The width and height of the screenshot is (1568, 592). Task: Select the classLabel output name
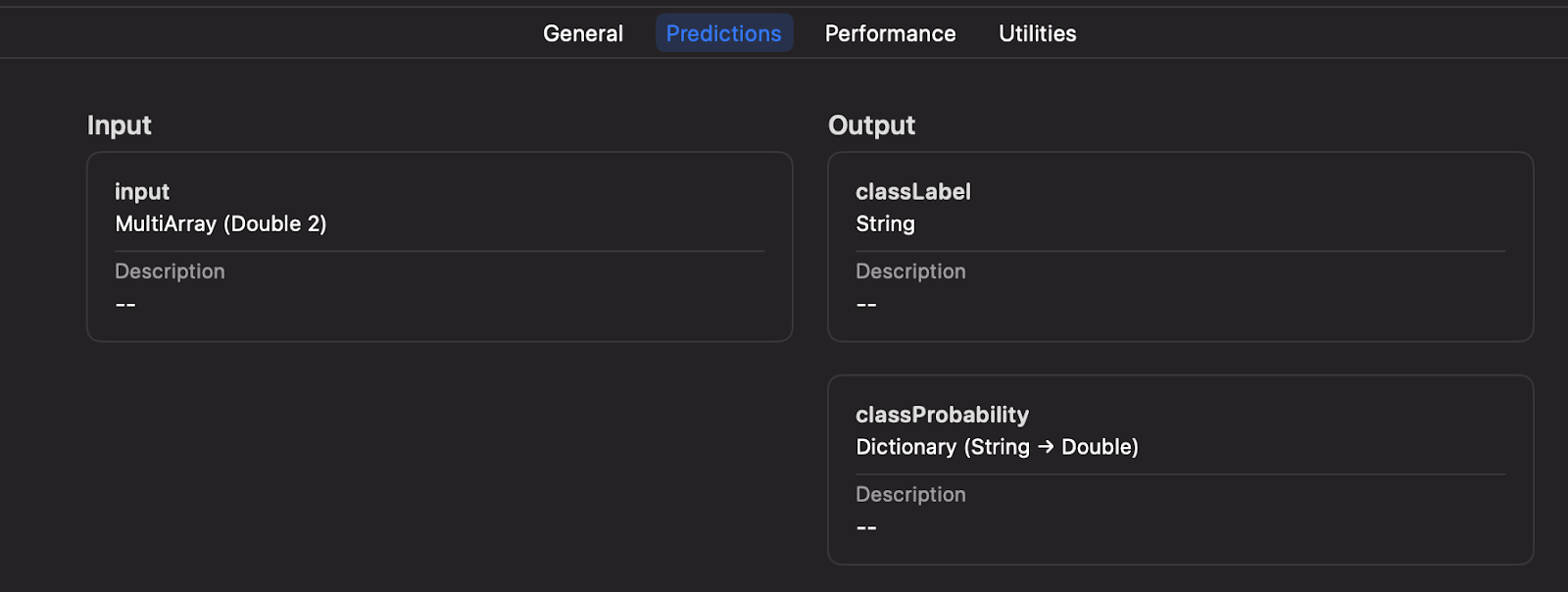913,192
